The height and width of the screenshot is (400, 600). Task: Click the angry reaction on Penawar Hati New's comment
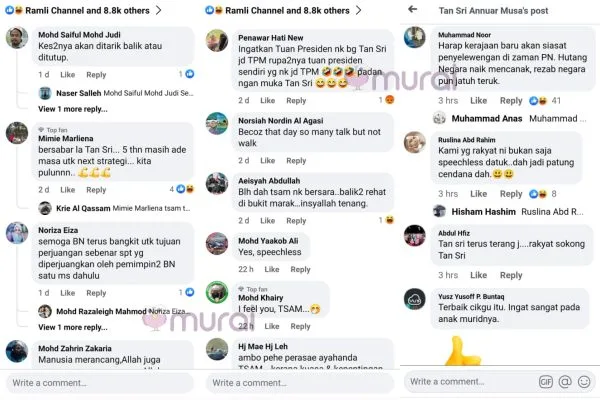pos(390,100)
